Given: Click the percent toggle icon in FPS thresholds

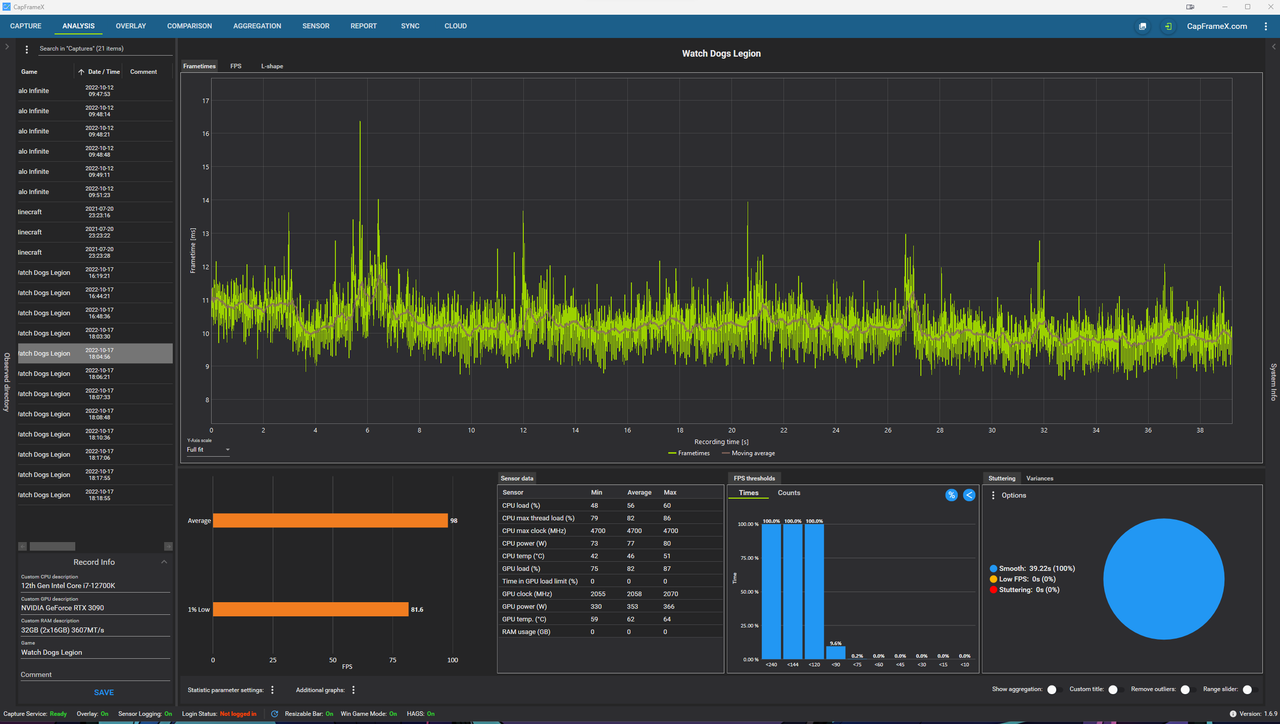Looking at the screenshot, I should (x=951, y=495).
